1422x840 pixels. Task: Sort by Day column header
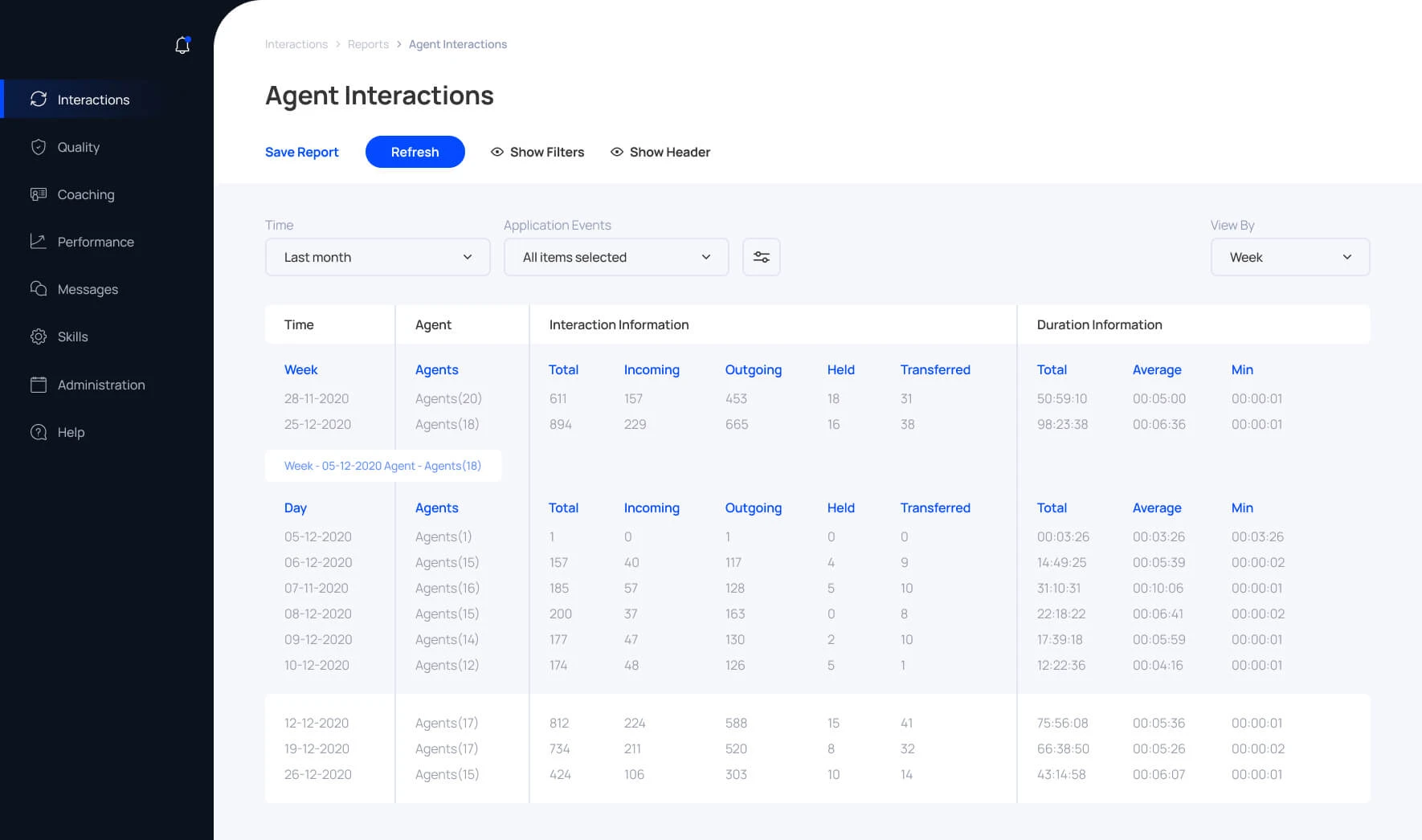click(x=296, y=508)
